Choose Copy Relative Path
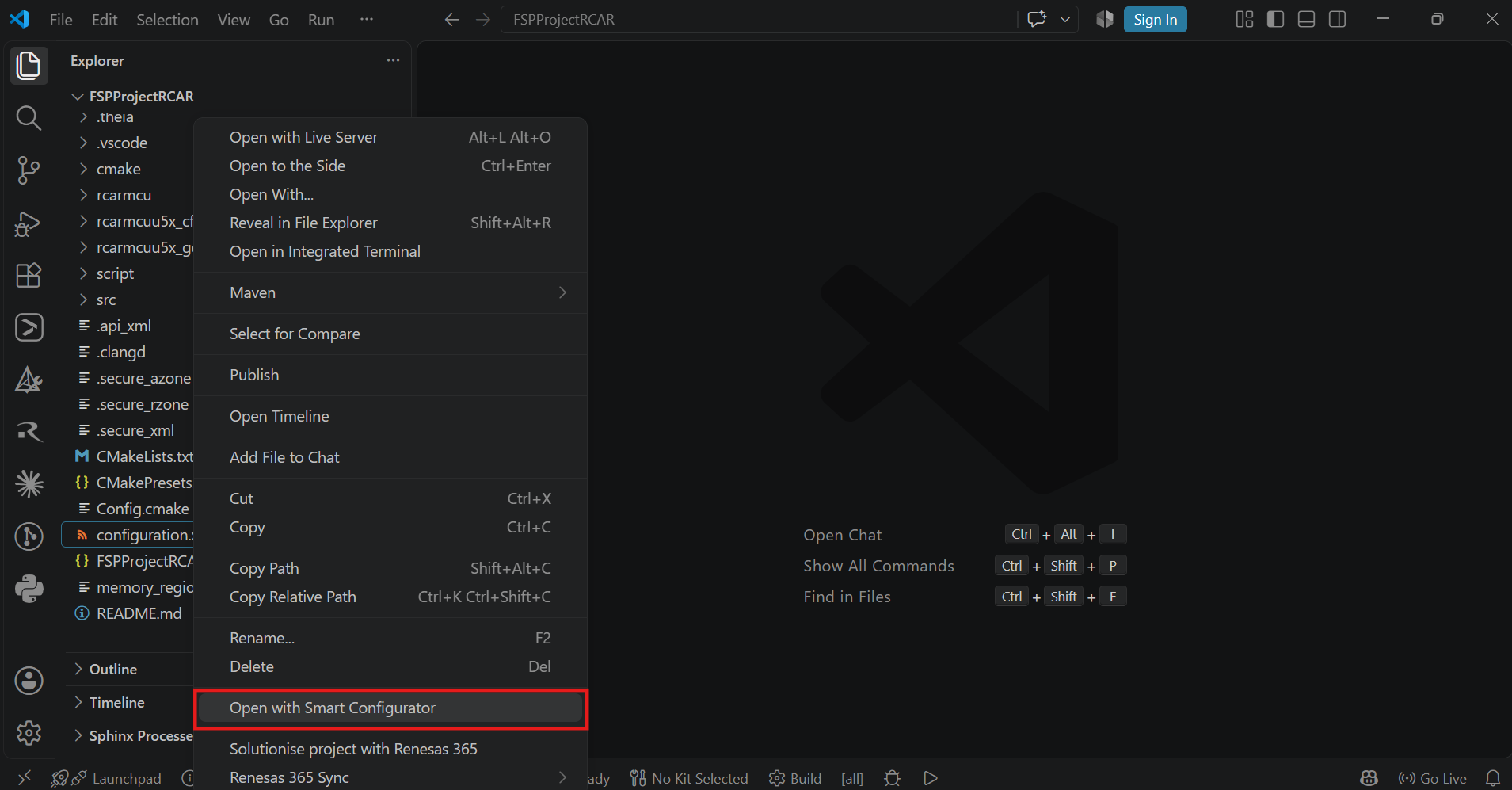The height and width of the screenshot is (790, 1512). coord(390,597)
